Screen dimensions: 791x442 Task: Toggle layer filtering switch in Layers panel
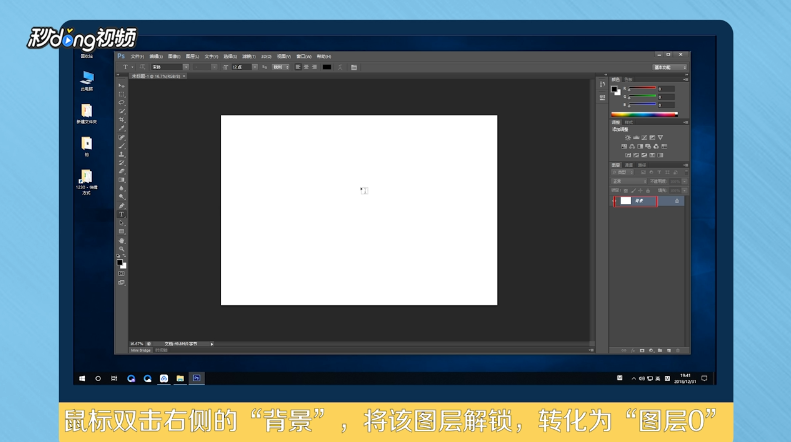pyautogui.click(x=685, y=173)
